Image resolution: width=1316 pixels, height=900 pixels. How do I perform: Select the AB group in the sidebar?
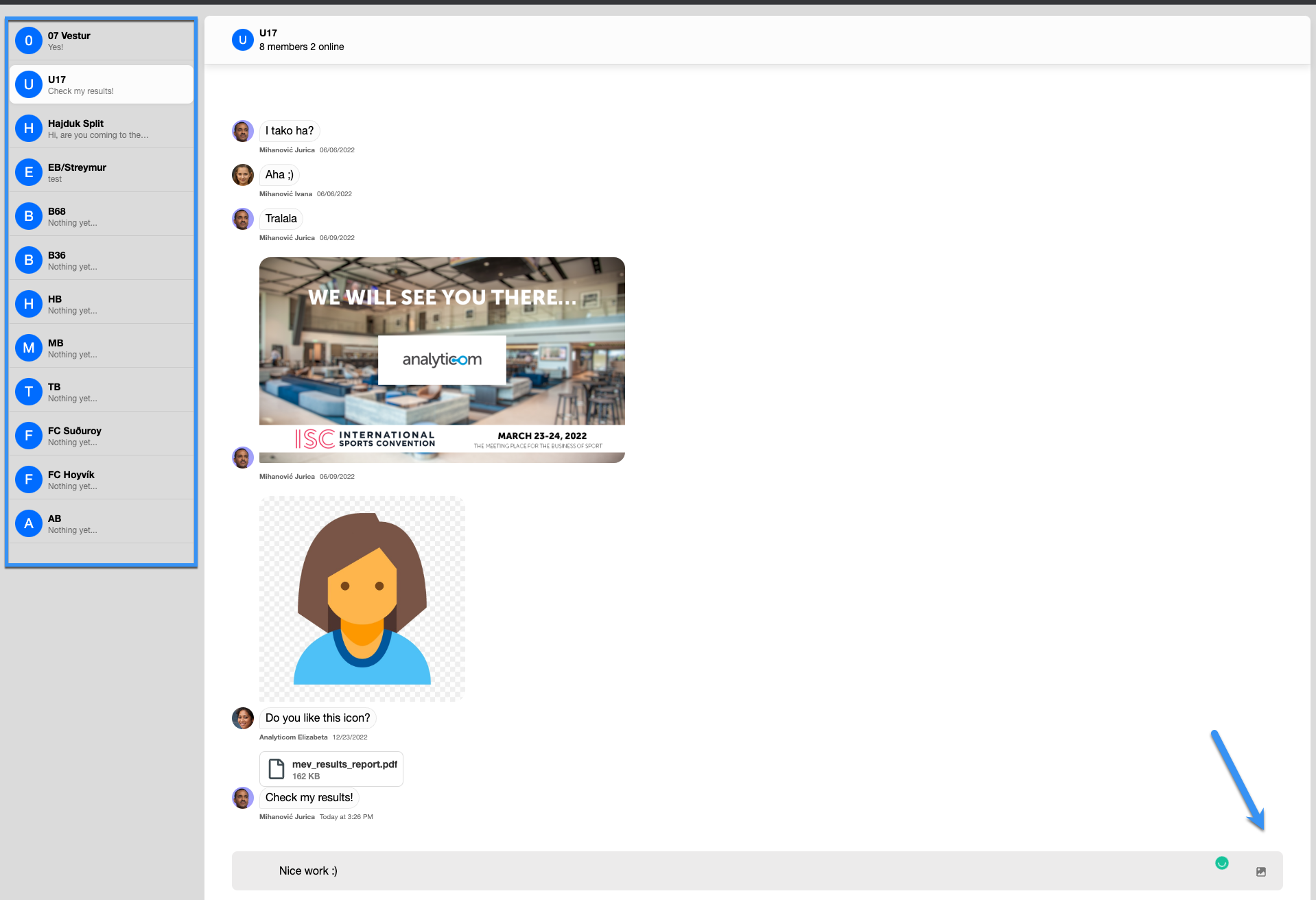point(102,523)
